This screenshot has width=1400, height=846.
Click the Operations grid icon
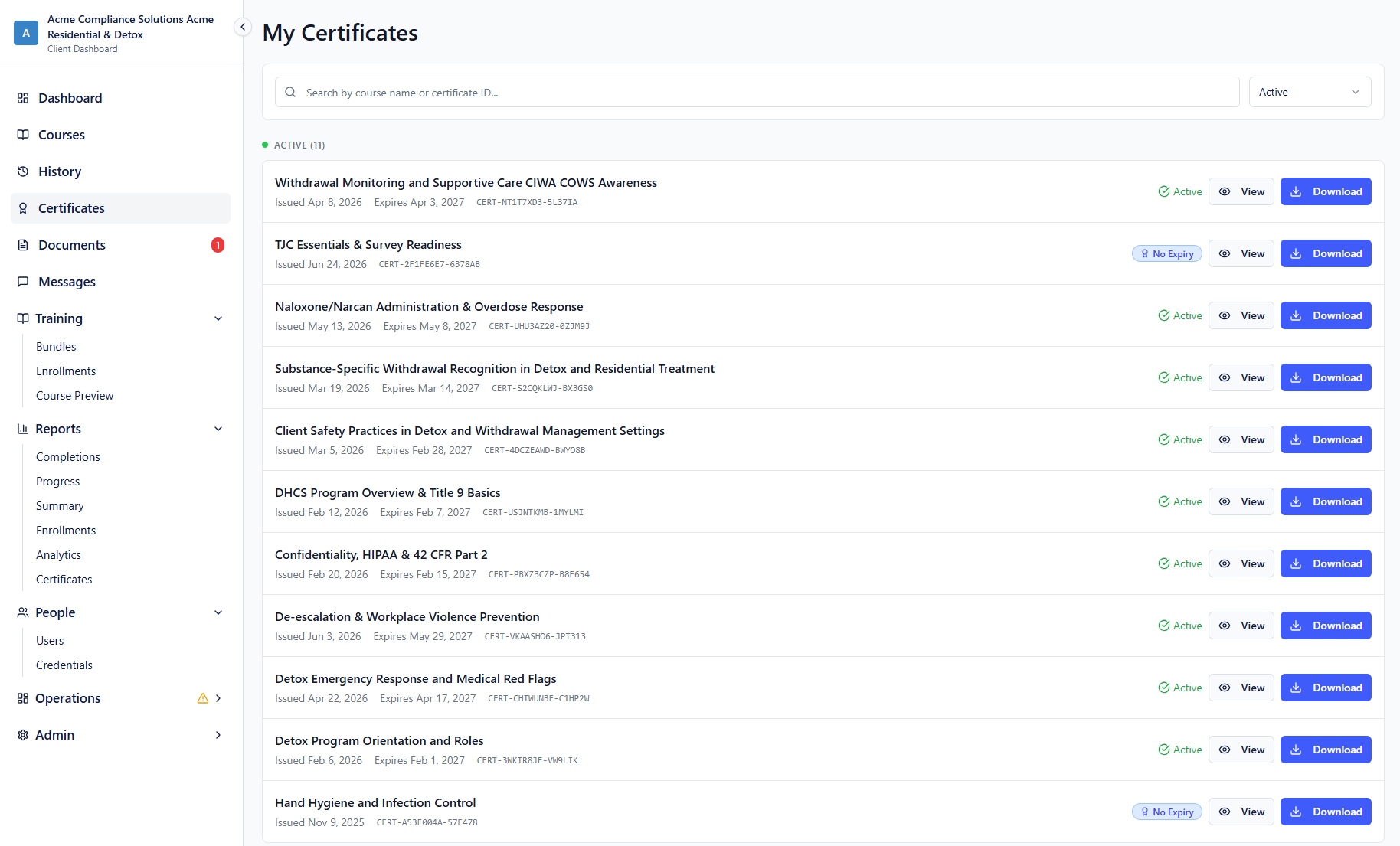tap(23, 698)
